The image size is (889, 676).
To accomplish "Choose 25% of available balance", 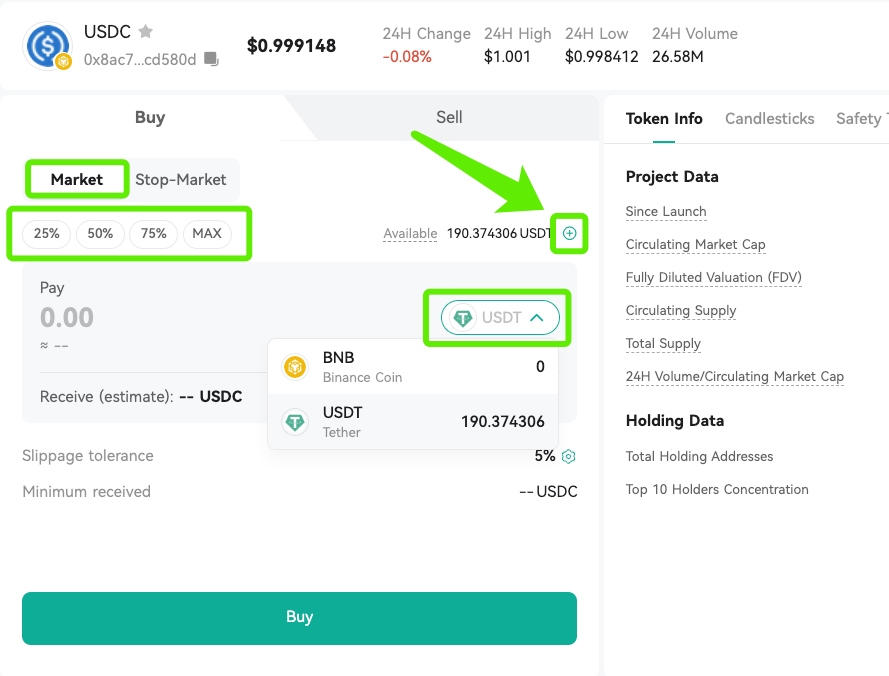I will pos(46,234).
